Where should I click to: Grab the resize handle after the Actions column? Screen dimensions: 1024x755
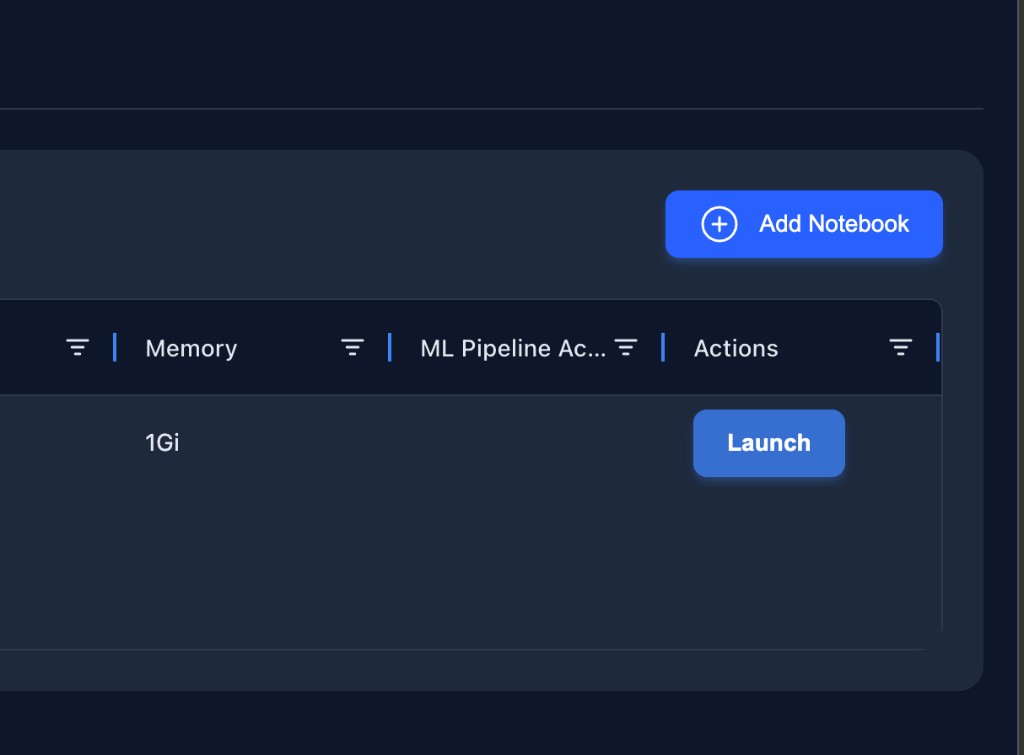point(937,347)
